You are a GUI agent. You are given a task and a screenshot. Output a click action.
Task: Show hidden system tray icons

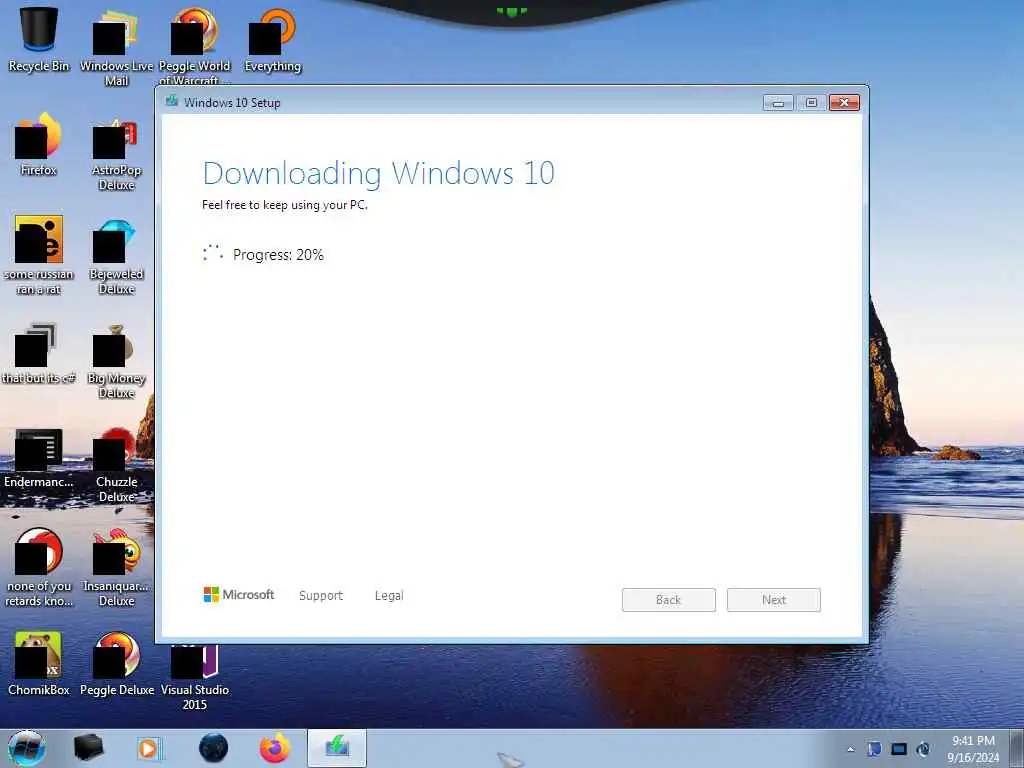tap(850, 750)
